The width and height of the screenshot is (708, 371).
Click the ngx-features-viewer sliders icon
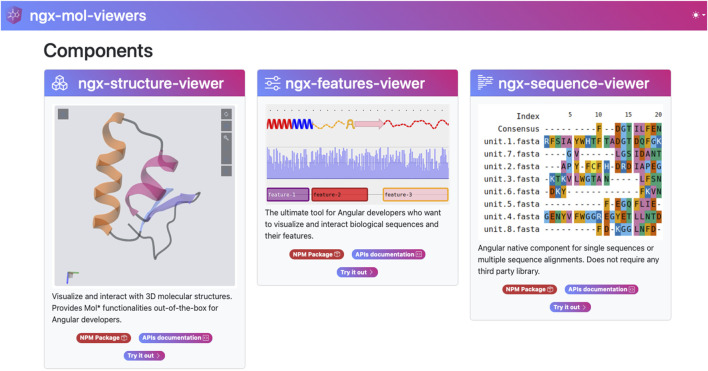(272, 83)
